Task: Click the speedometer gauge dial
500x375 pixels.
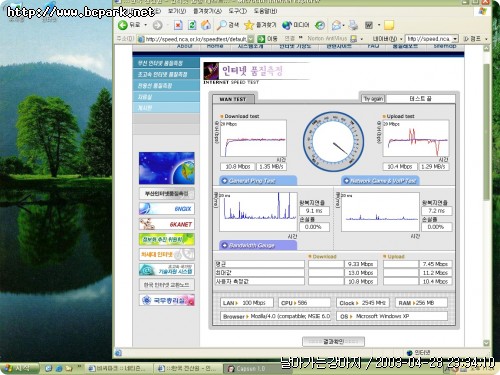Action: 333,141
